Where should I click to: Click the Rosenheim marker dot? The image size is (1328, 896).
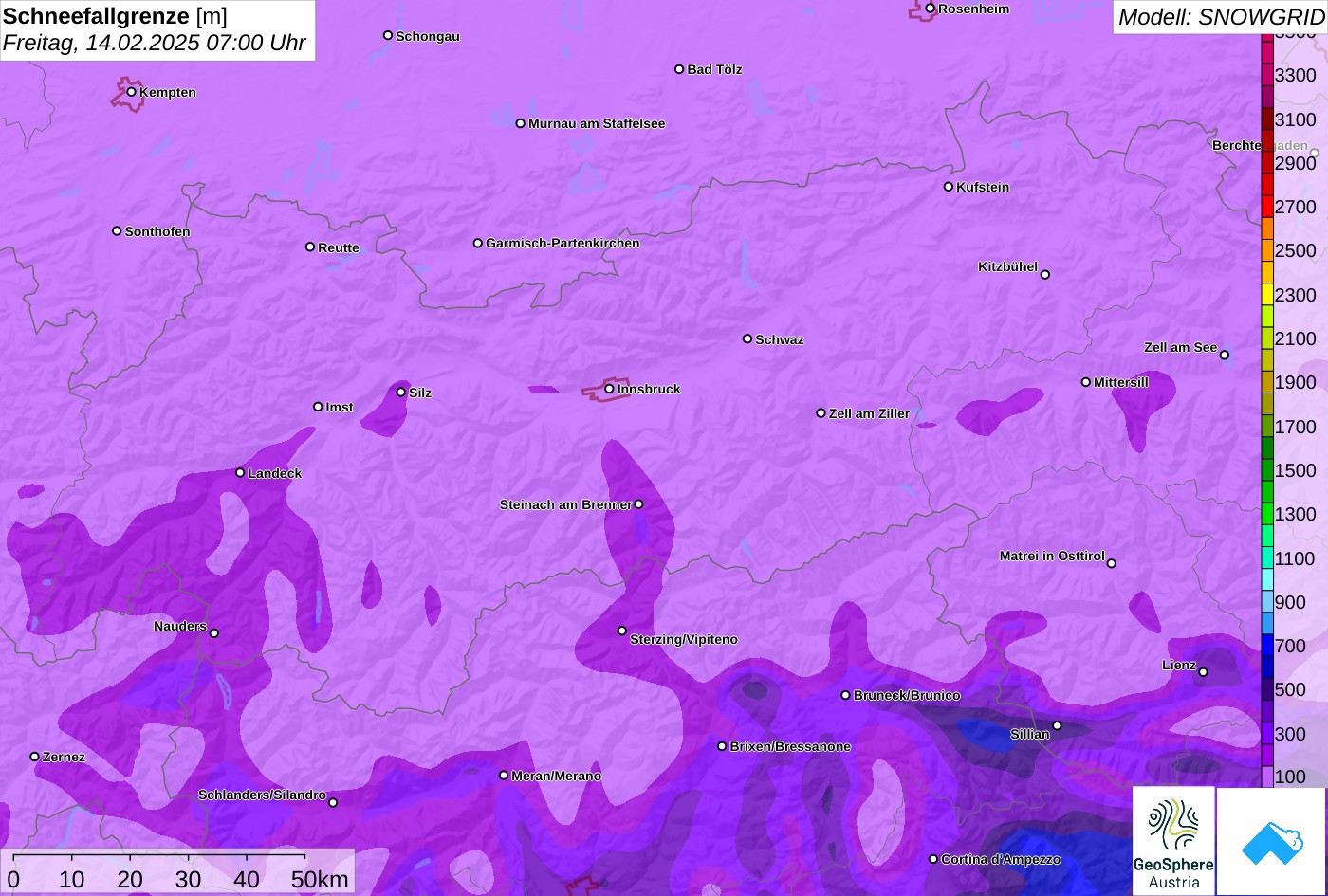click(x=931, y=9)
